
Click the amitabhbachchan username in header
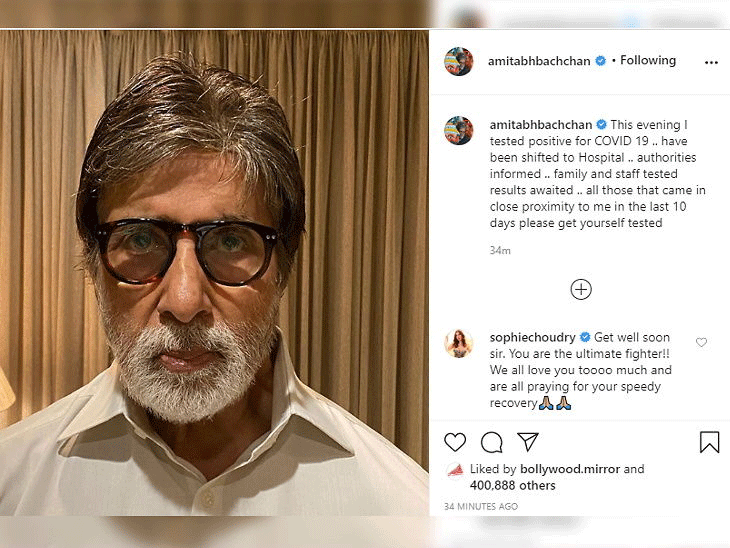tap(540, 60)
